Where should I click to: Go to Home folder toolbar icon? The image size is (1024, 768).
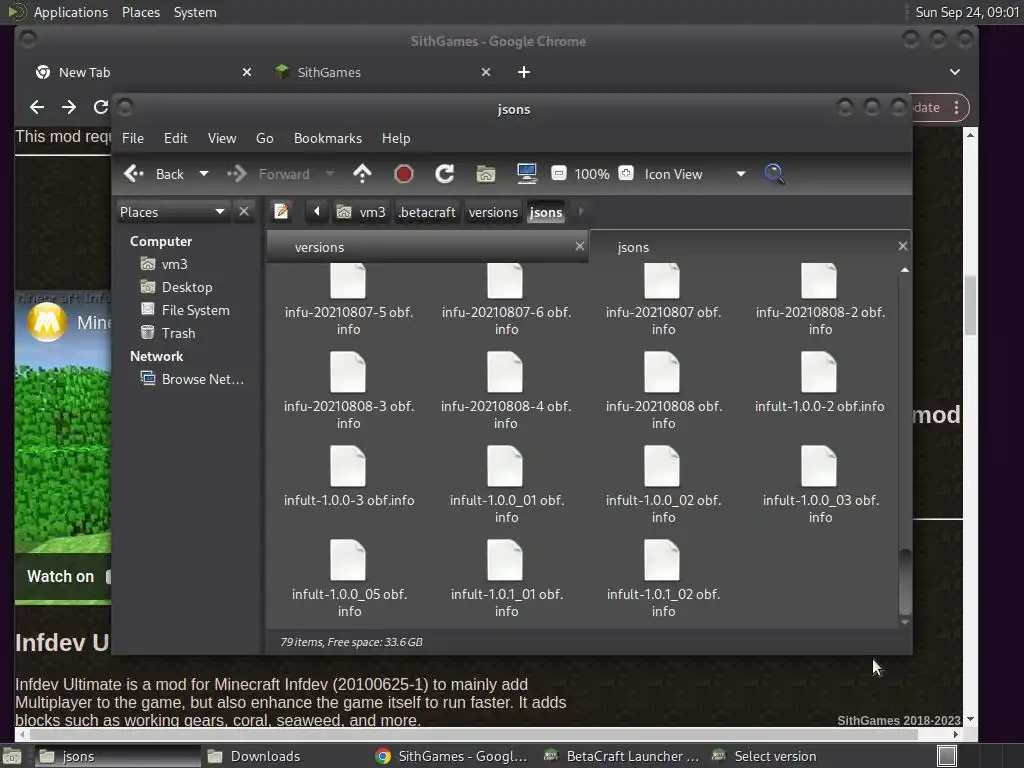(x=485, y=174)
